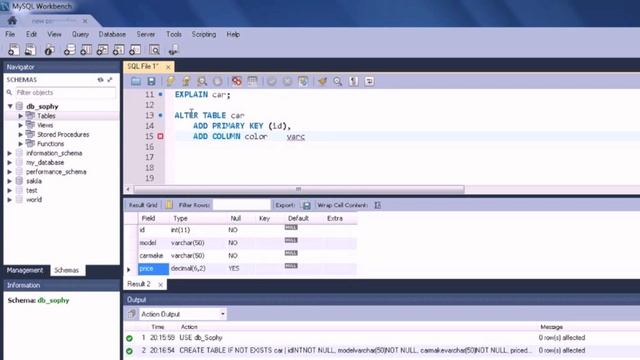Viewport: 640px width, 360px height.
Task: Create new table icon in main toolbar
Action: coord(86,50)
